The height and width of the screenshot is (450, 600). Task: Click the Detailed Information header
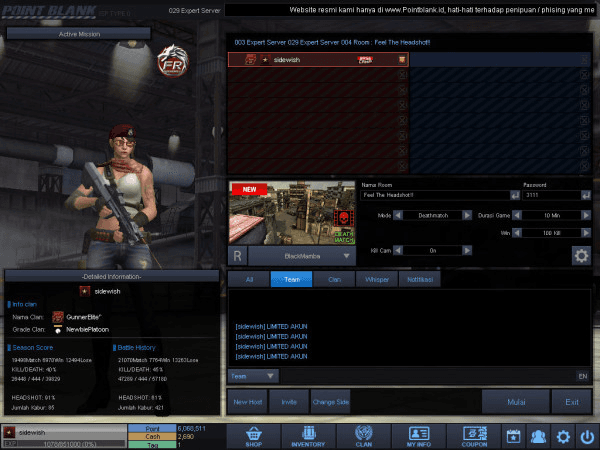[x=111, y=277]
